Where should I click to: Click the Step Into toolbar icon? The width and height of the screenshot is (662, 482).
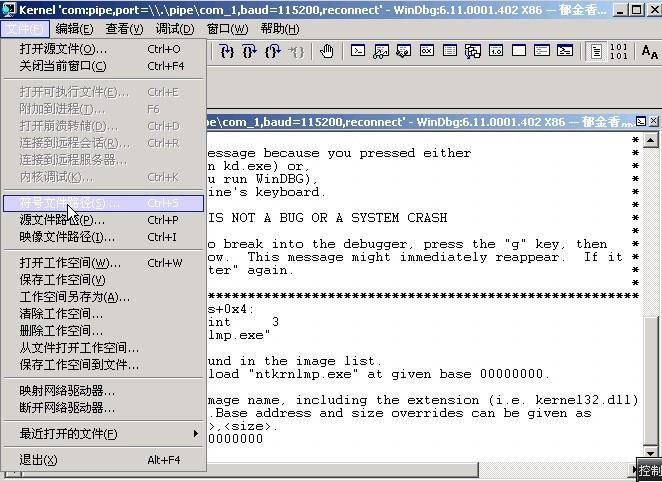point(227,51)
